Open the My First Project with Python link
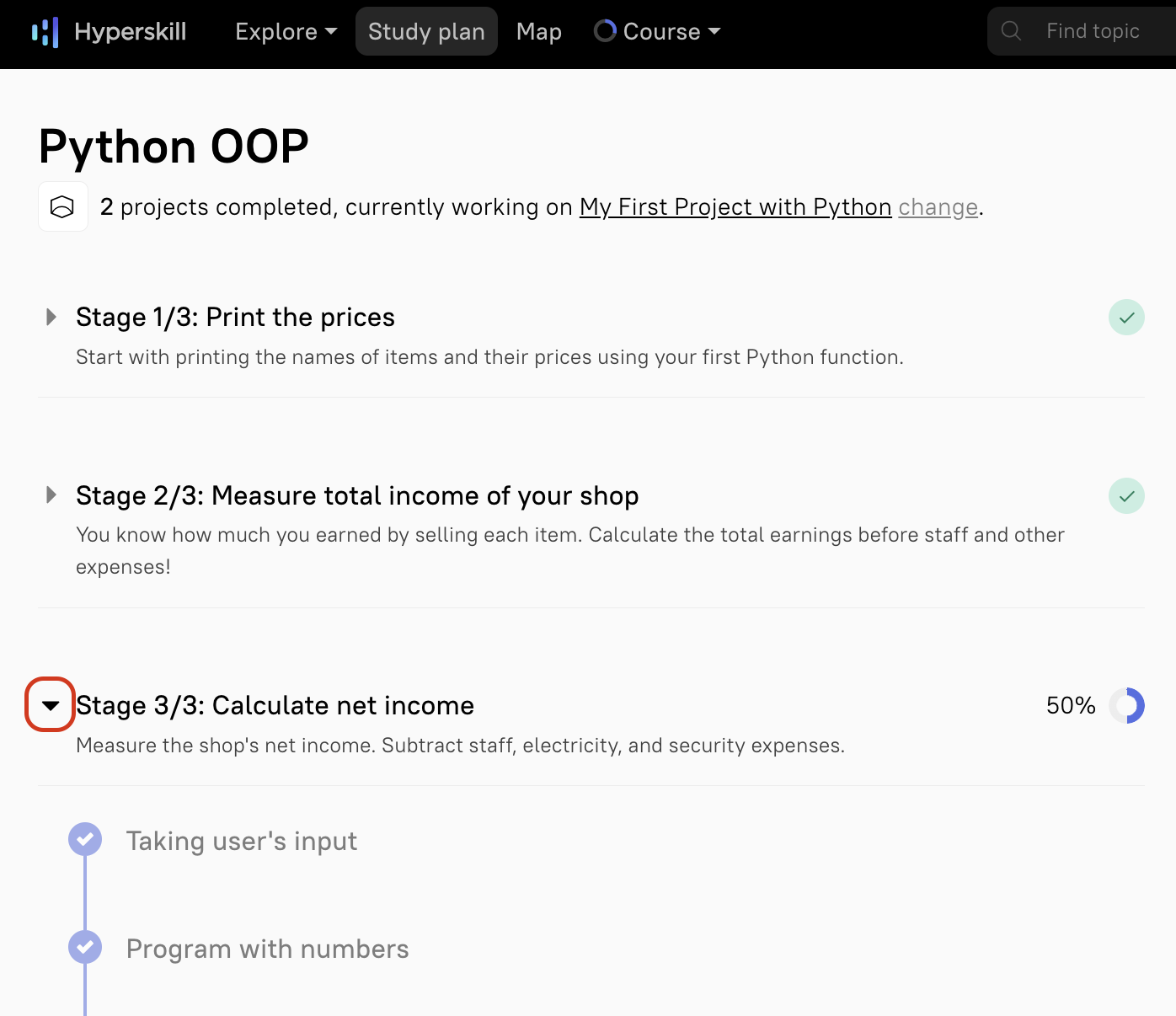 [735, 207]
